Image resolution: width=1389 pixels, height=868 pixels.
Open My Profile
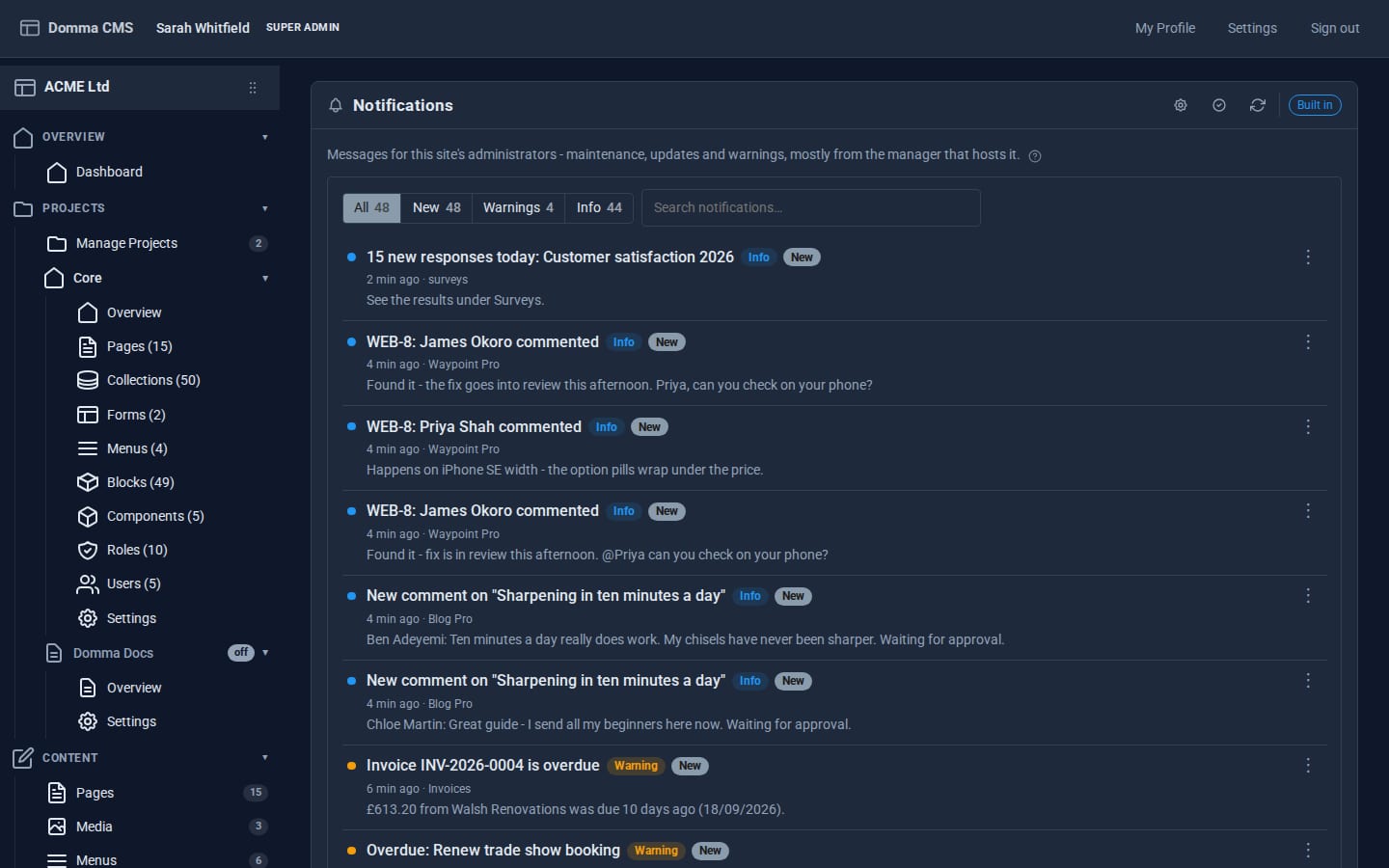(1165, 28)
